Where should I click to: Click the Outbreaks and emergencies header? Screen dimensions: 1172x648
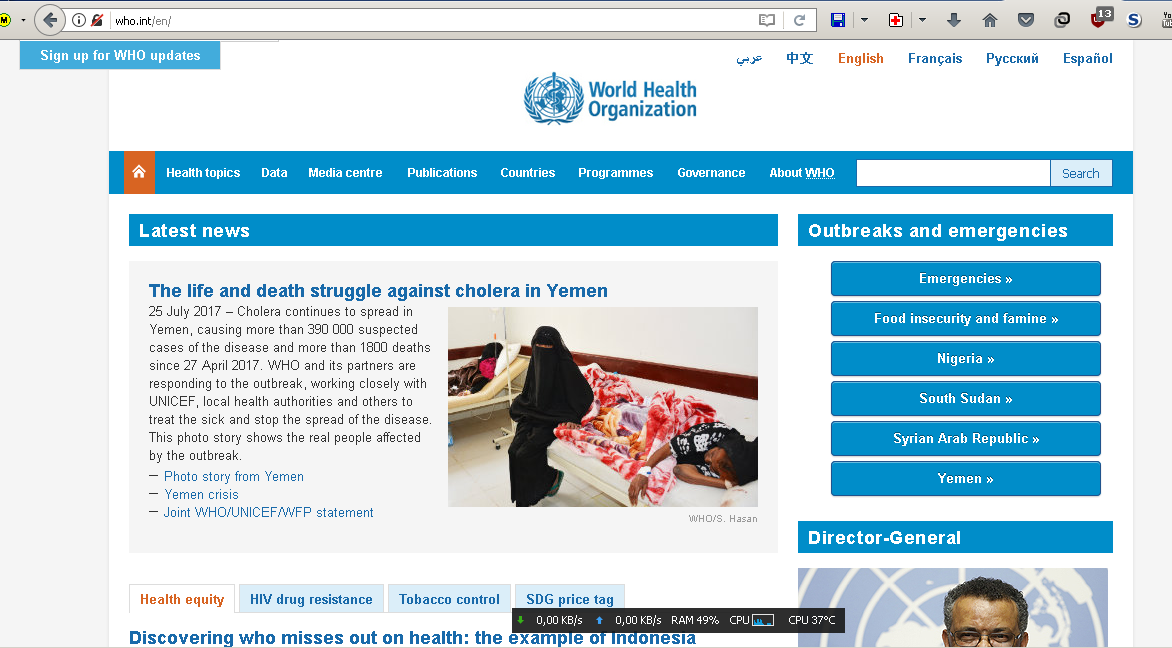coord(955,230)
